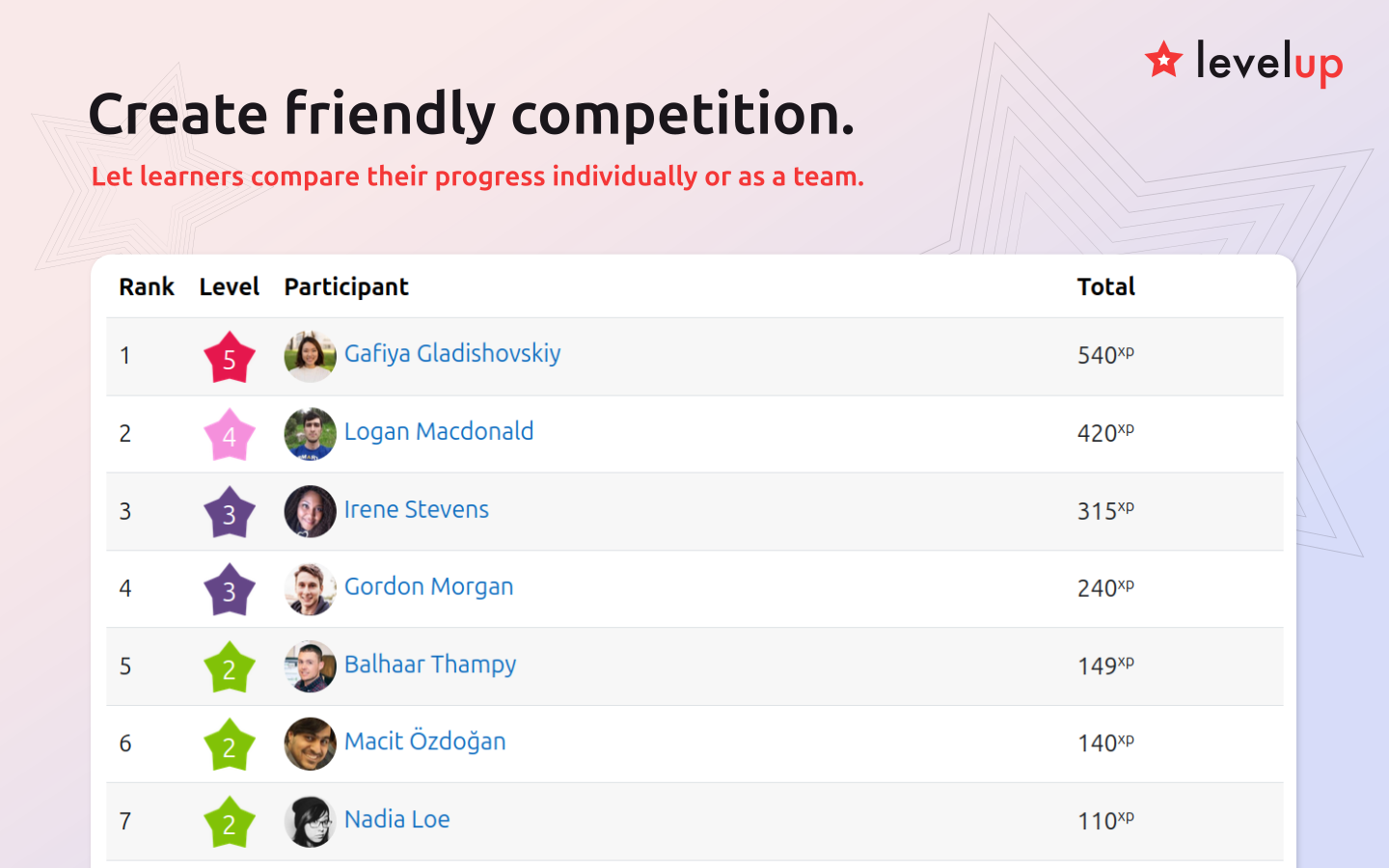Click Macit Özdoğan's green level 2 star
This screenshot has width=1389, height=868.
point(230,745)
